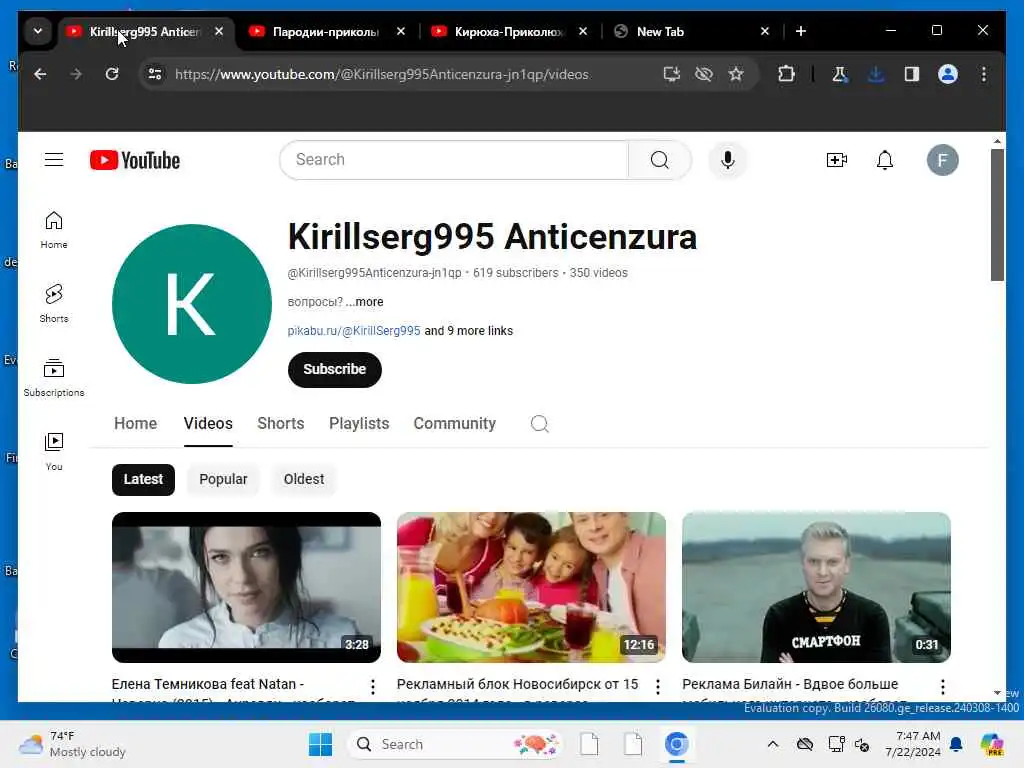Close the Kirillserg995 Anticenzura tab
This screenshot has width=1024, height=768.
tap(219, 31)
